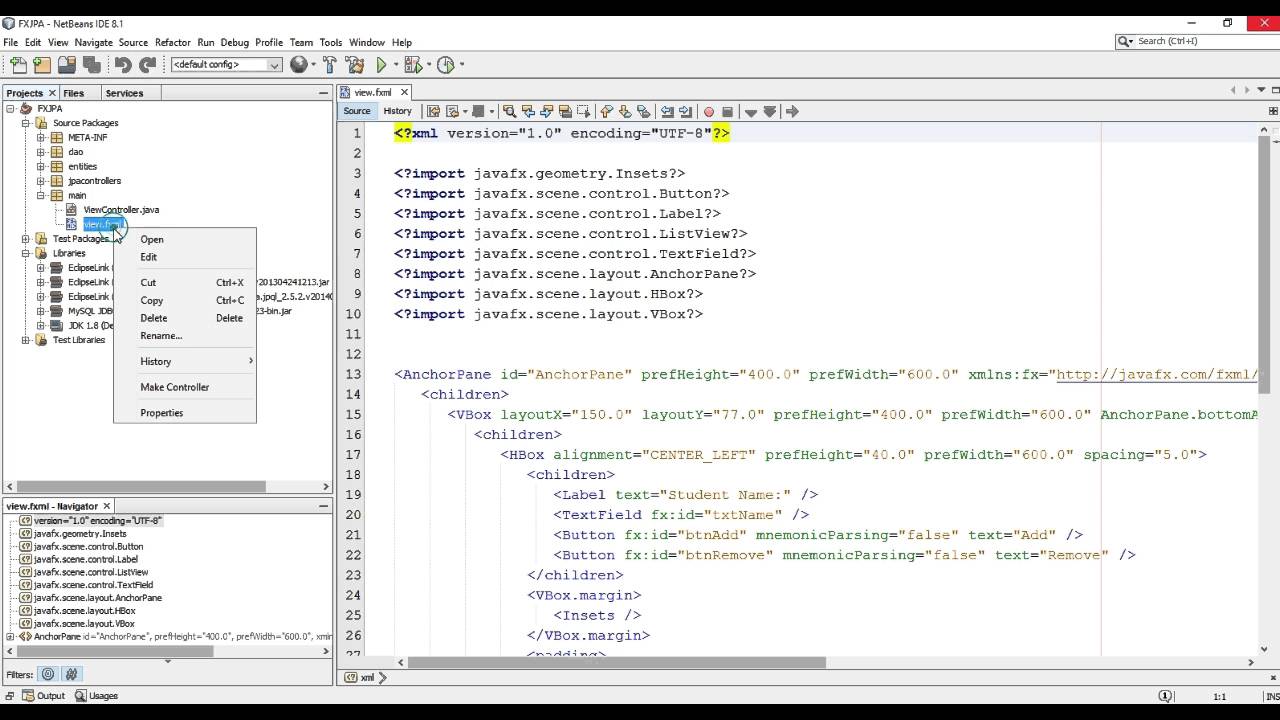This screenshot has height=720, width=1280.
Task: Open the File menu
Action: click(x=11, y=42)
